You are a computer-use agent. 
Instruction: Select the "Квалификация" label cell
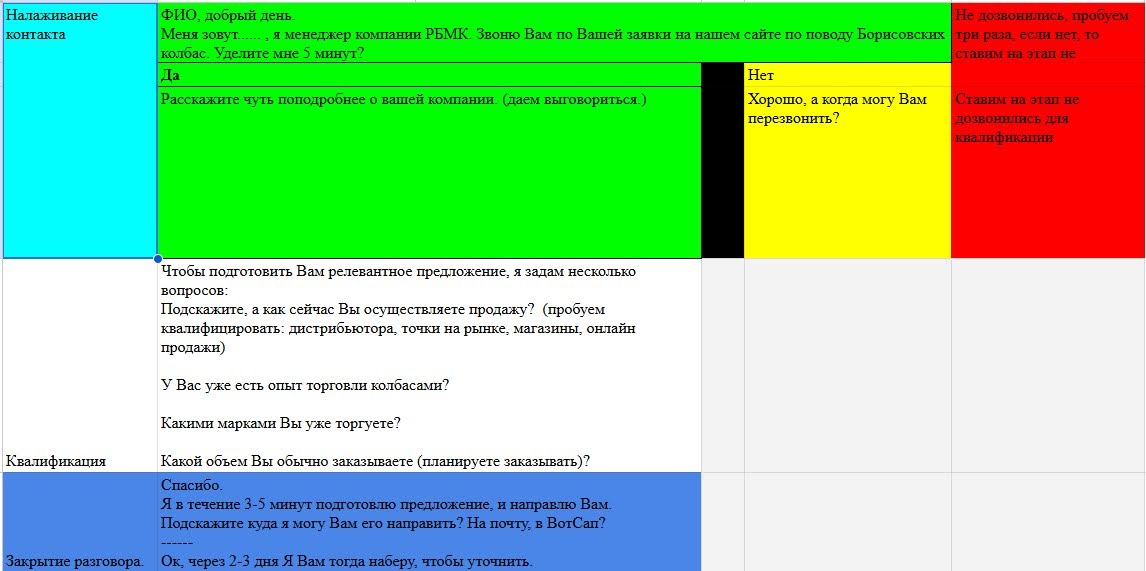tap(80, 365)
